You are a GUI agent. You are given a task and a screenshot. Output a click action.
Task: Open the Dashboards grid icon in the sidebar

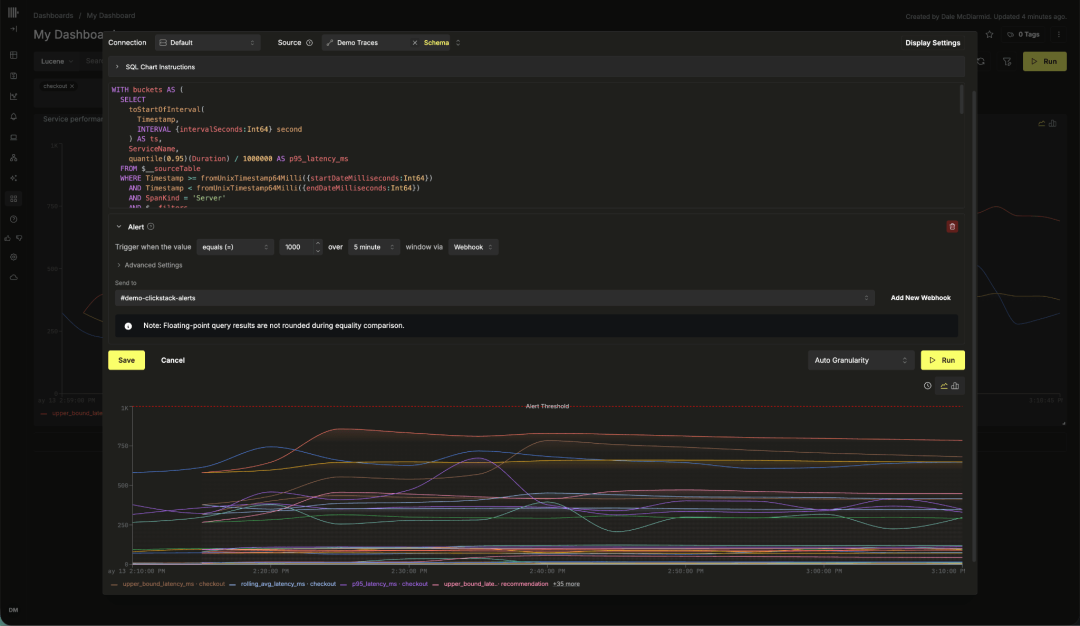pos(13,199)
